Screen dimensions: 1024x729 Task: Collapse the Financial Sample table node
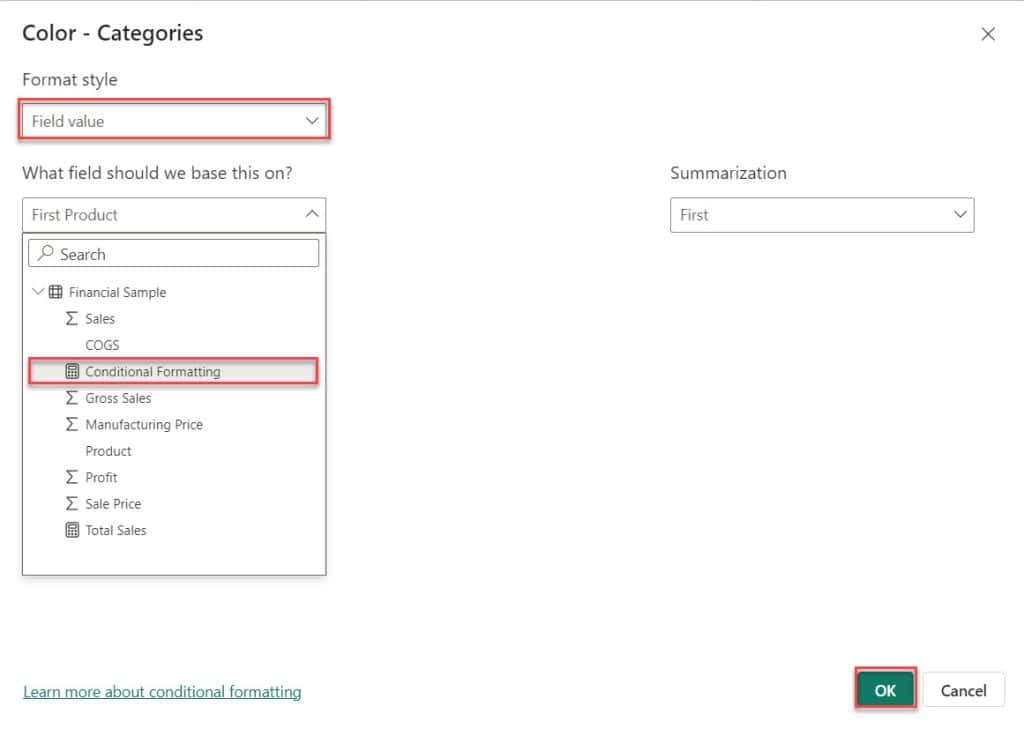tap(38, 291)
